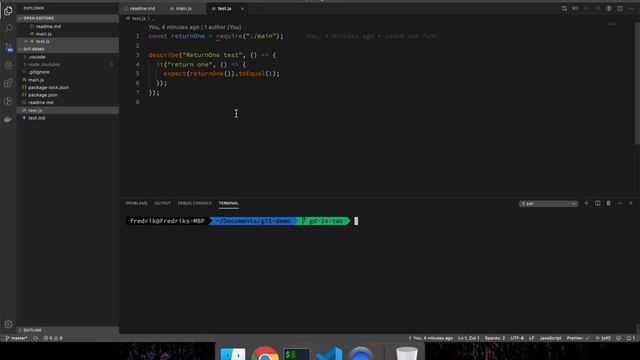Expand the Outline section at sidebar bottom
640x360 pixels.
[x=68, y=330]
